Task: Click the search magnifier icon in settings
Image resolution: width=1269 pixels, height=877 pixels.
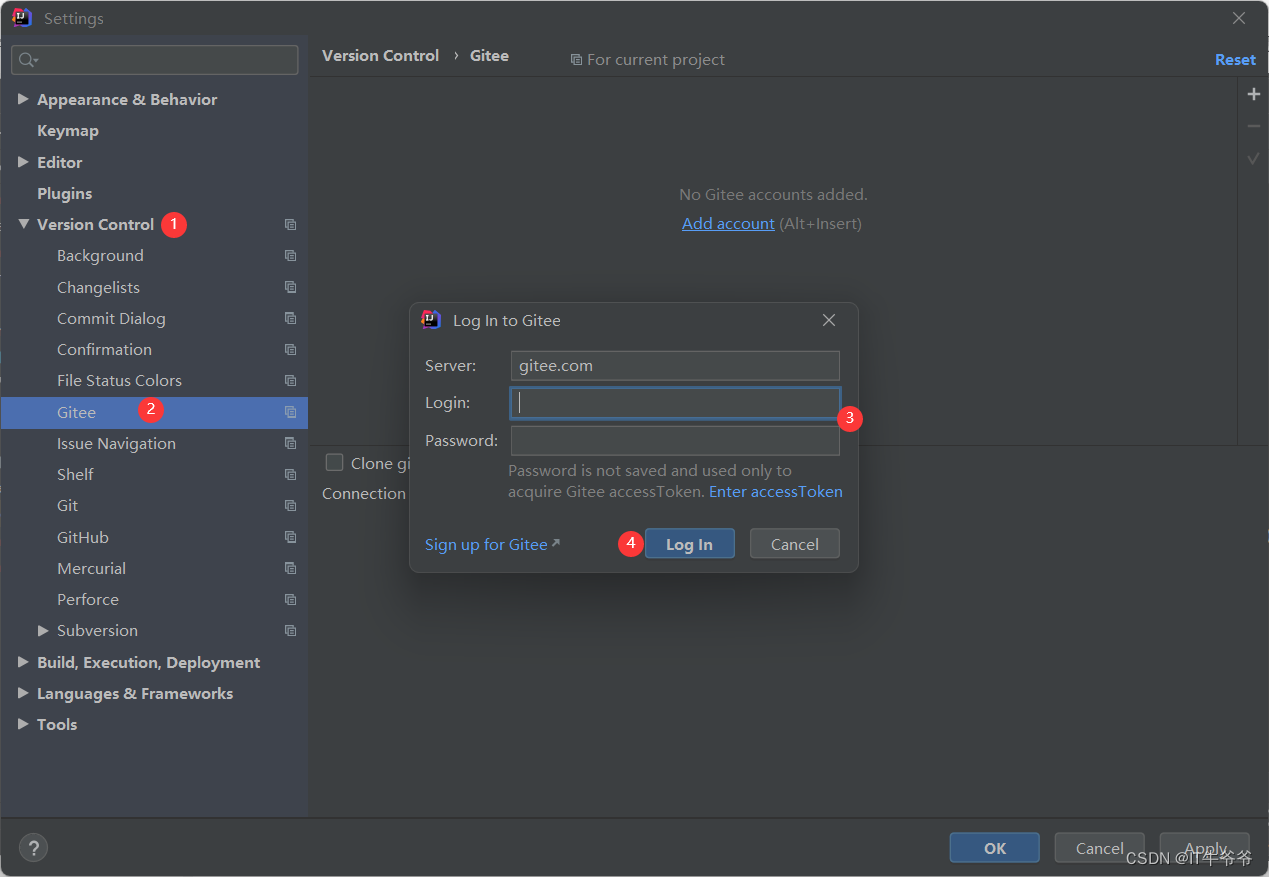Action: tap(27, 60)
